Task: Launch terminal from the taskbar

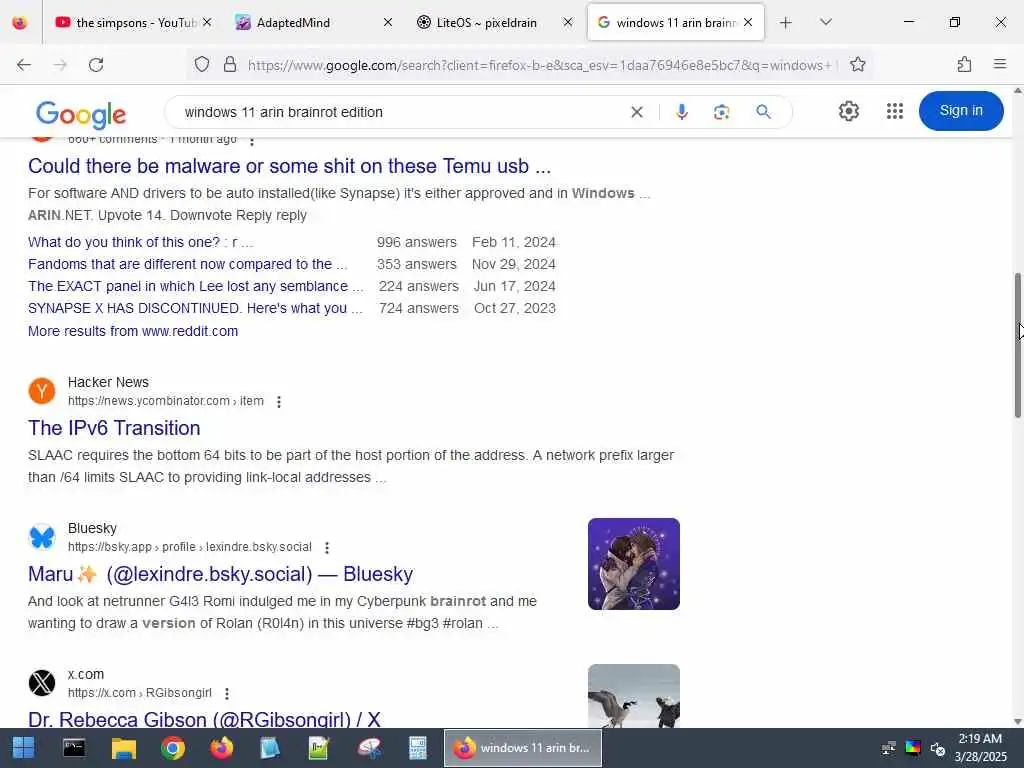Action: tap(74, 748)
